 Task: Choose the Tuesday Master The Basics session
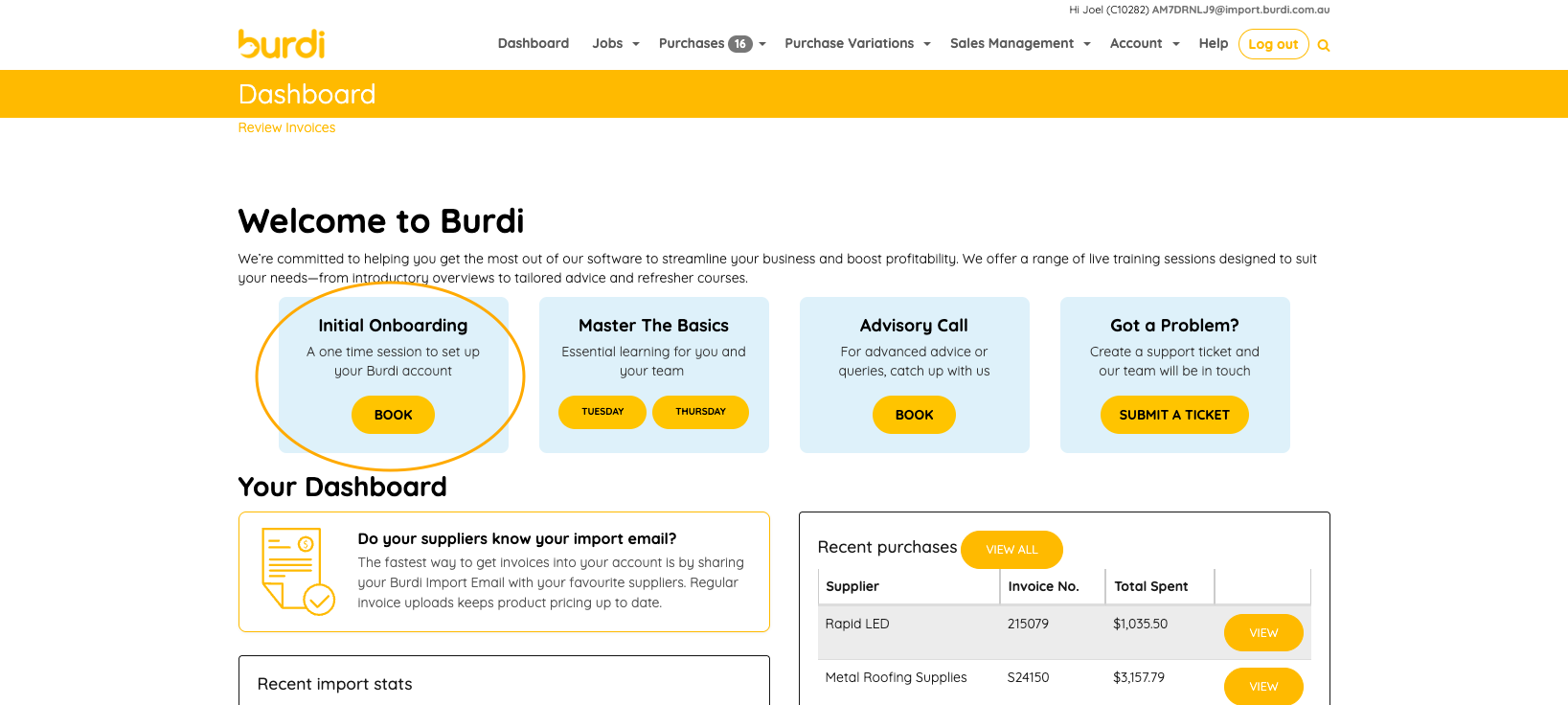[602, 412]
